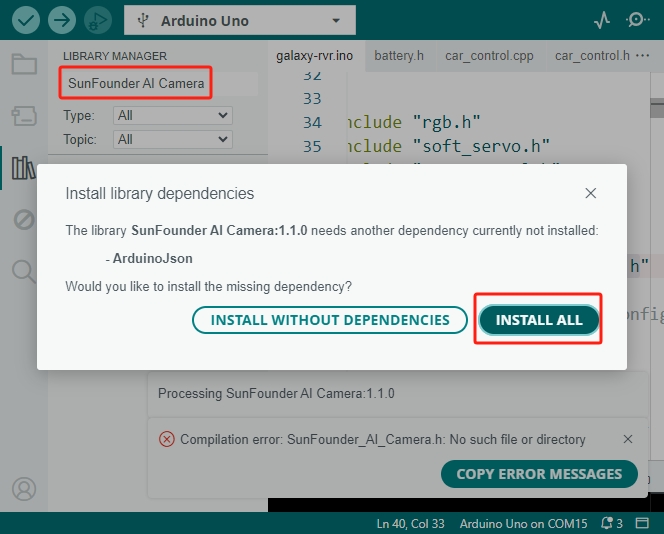Click line number 35 in the editor
Image resolution: width=664 pixels, height=534 pixels.
(312, 146)
